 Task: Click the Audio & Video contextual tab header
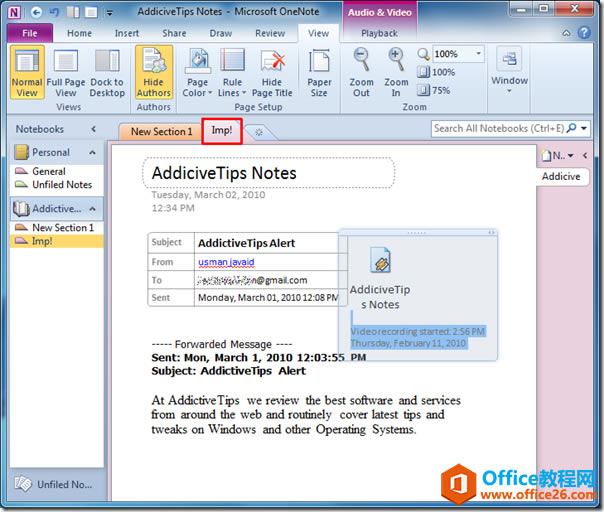(380, 13)
